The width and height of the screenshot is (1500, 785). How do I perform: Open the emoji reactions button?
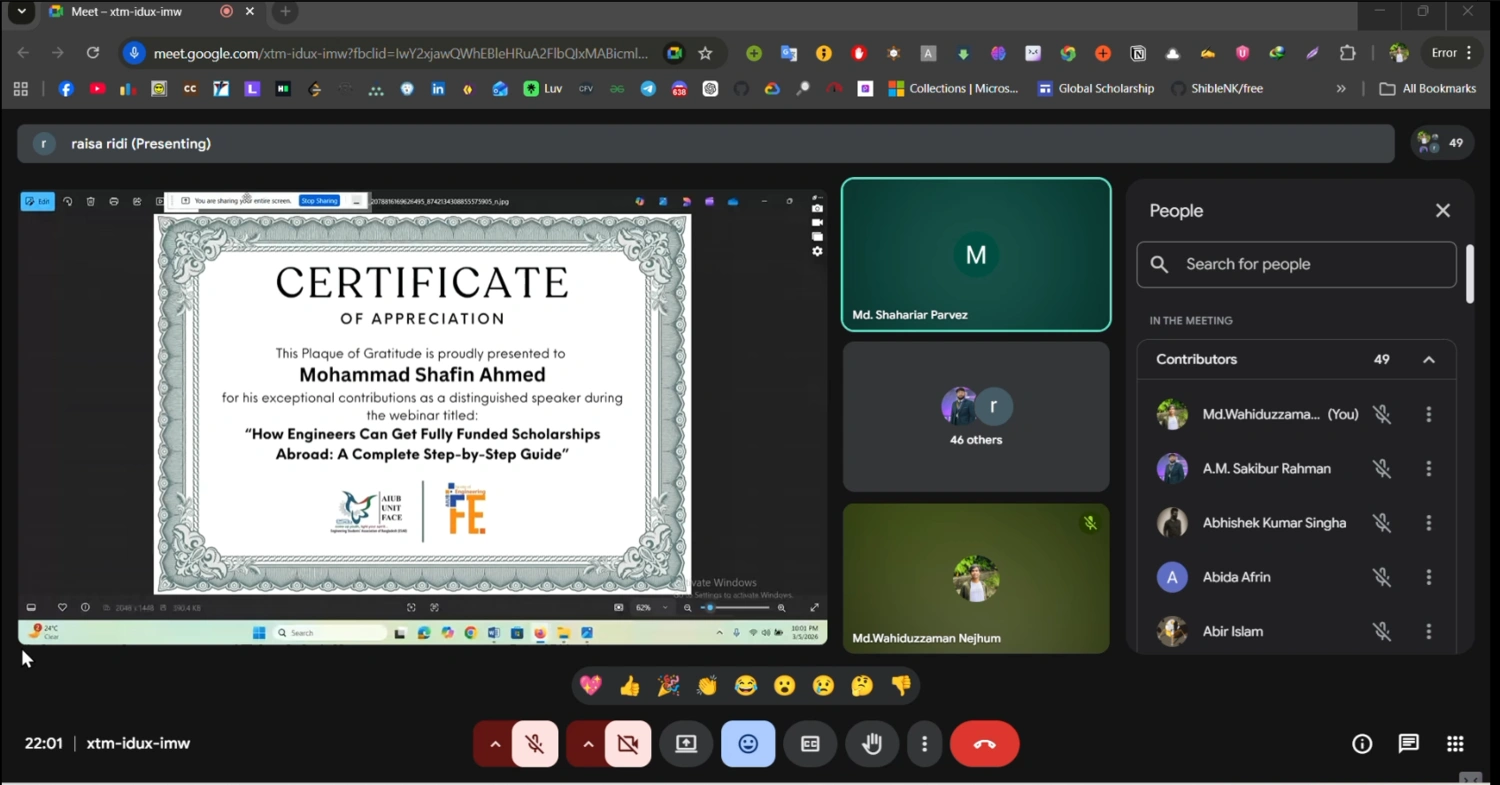(748, 744)
